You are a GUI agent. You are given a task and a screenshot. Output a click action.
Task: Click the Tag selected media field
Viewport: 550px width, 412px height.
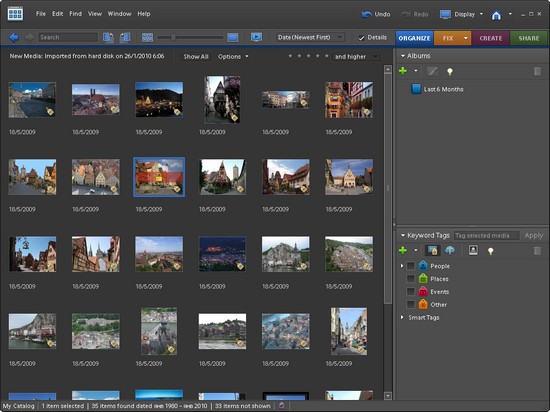click(487, 236)
